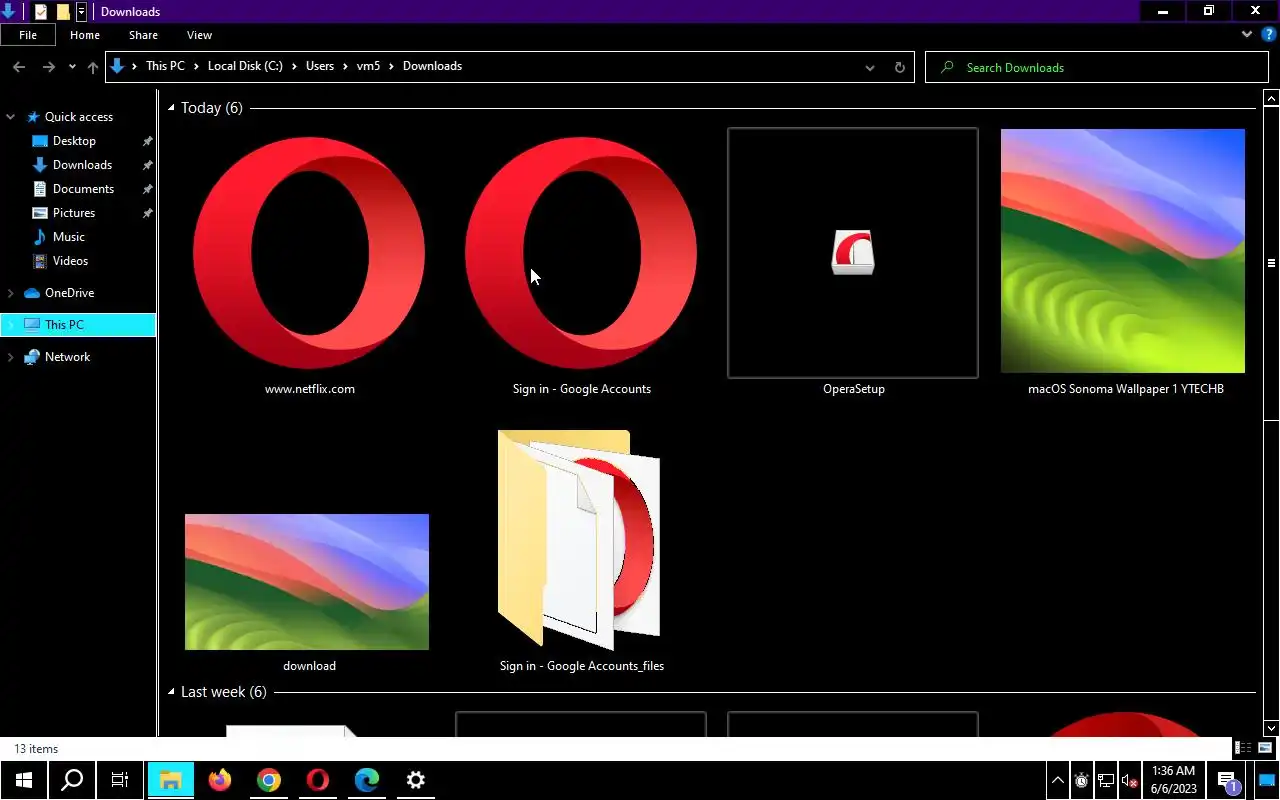1280x800 pixels.
Task: Refresh the Downloads folder
Action: click(899, 67)
